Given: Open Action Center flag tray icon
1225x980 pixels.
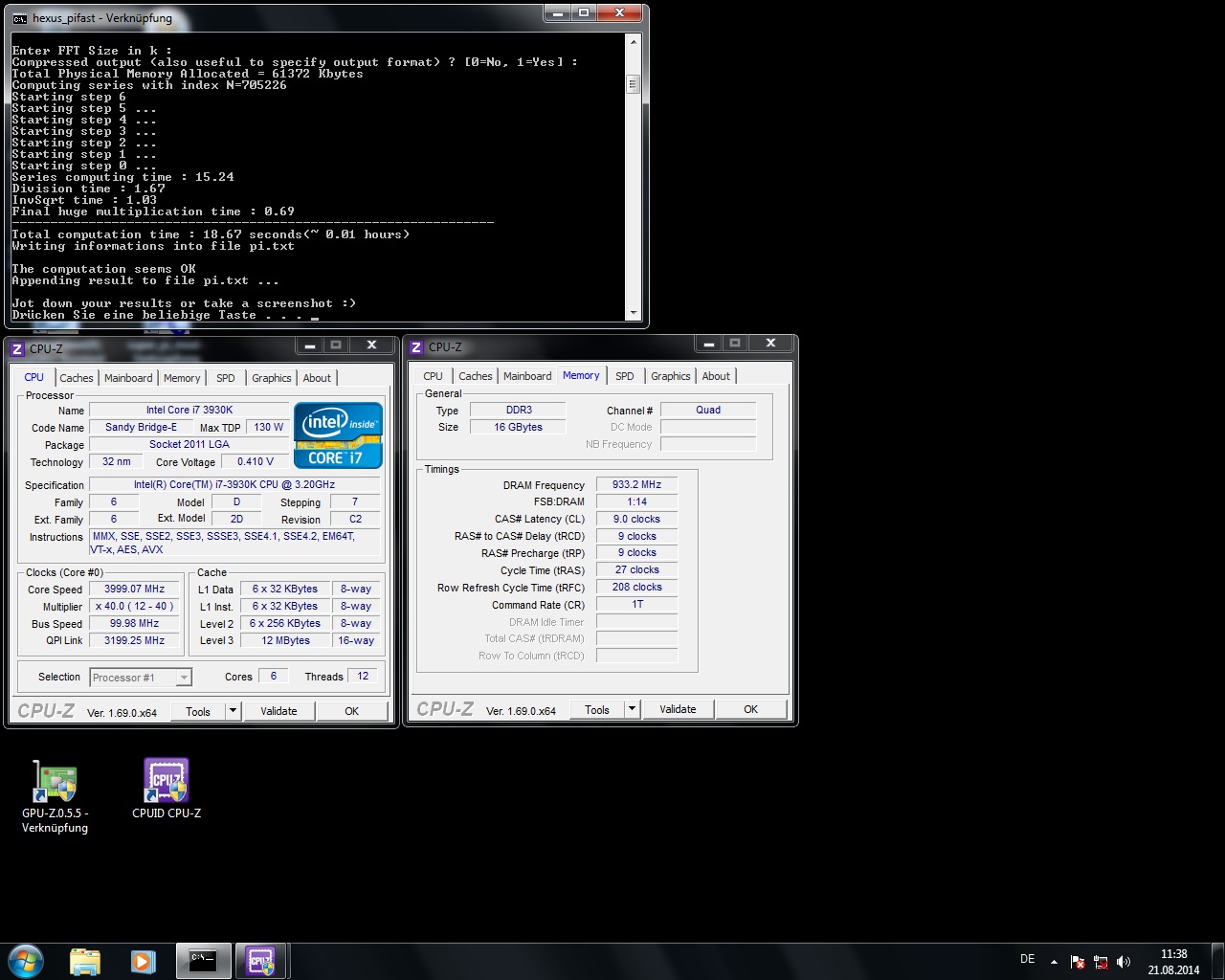Looking at the screenshot, I should tap(1078, 962).
